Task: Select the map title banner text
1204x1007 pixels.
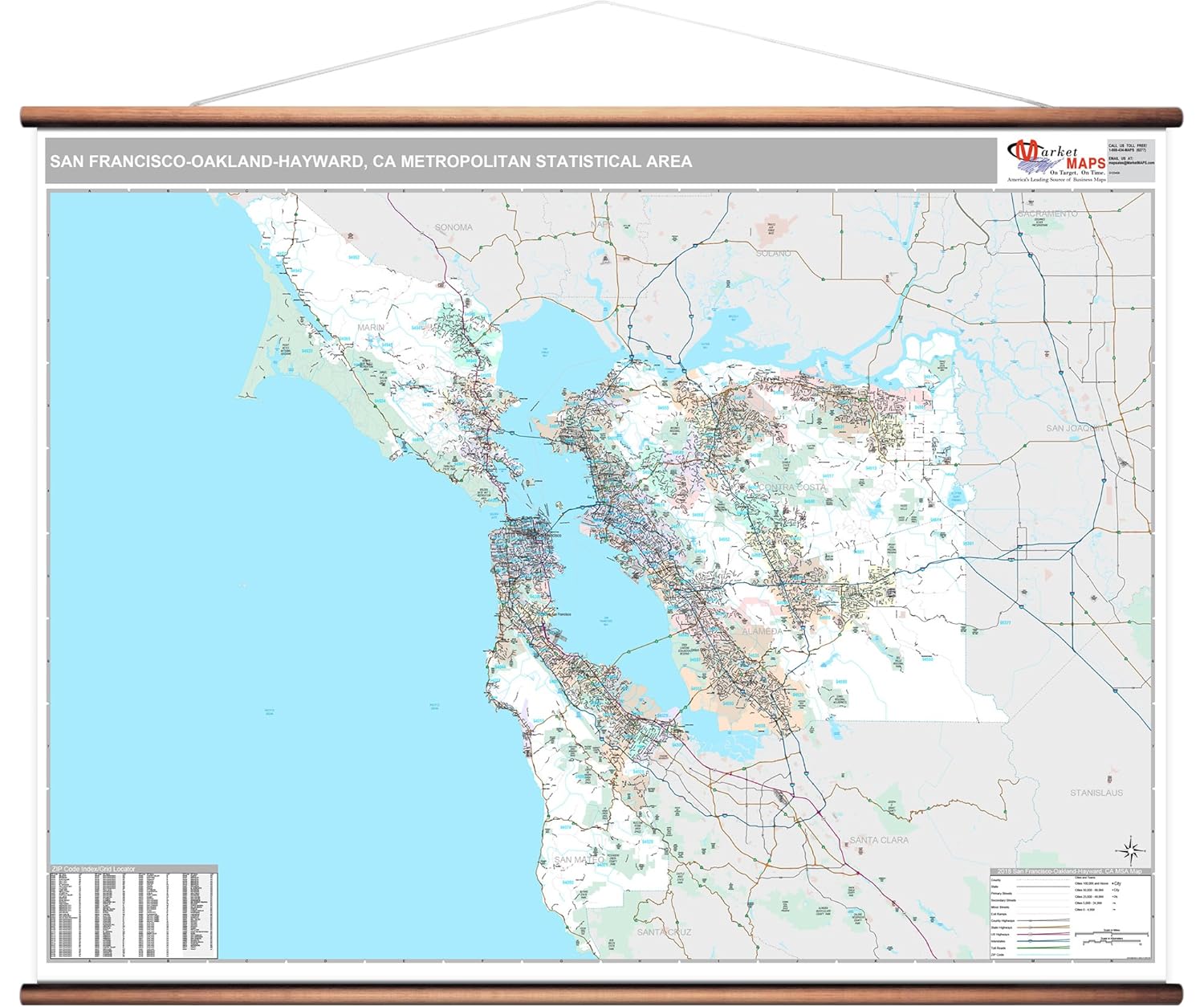Action: (x=371, y=161)
